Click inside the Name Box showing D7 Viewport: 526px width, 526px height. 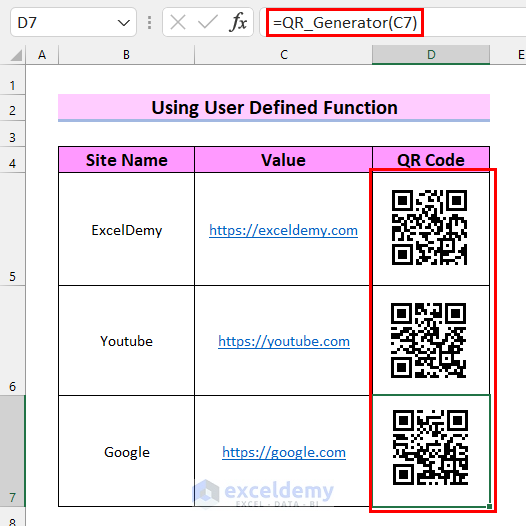click(x=64, y=22)
